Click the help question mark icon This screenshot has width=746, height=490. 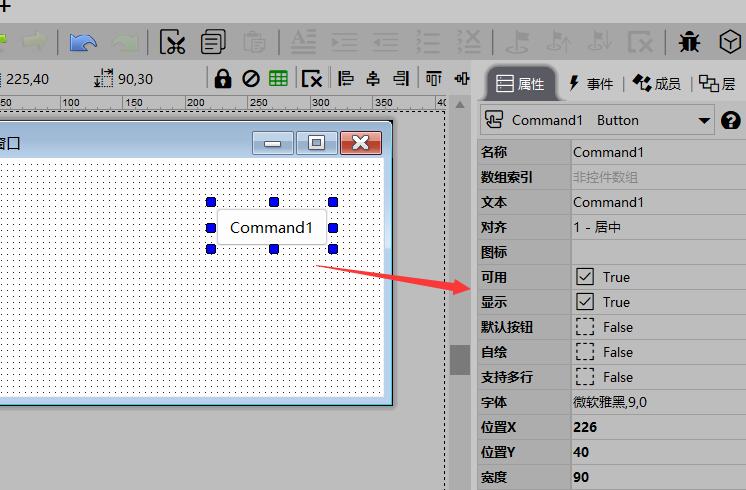click(731, 120)
